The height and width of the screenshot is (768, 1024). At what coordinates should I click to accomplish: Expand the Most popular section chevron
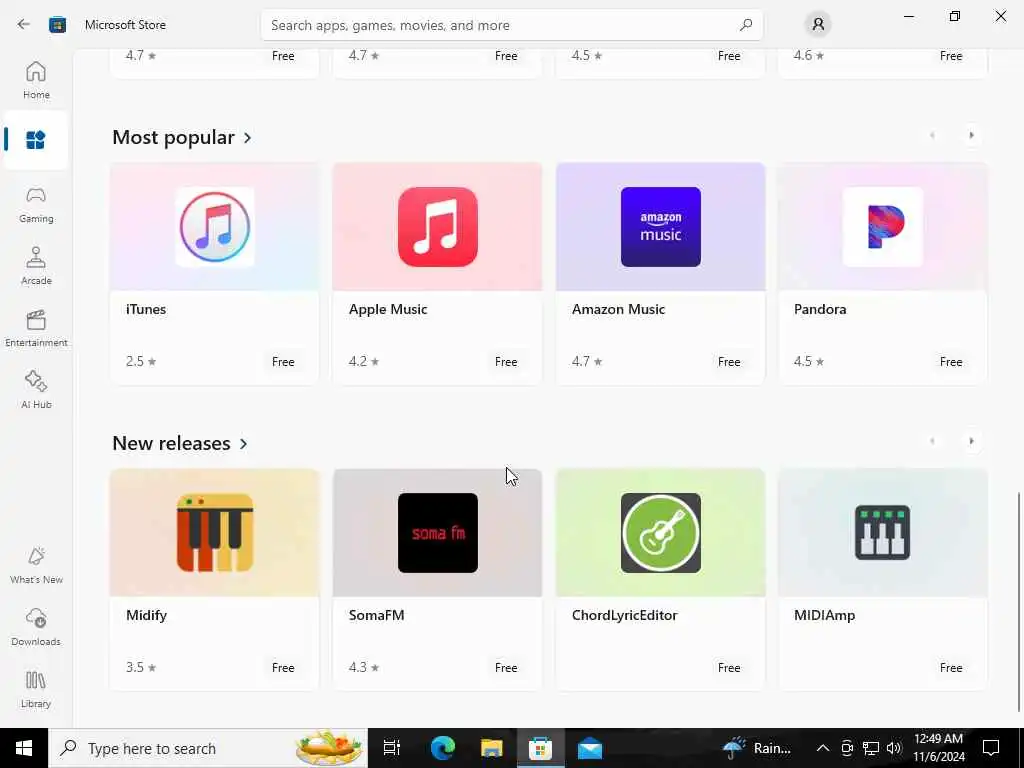[248, 138]
